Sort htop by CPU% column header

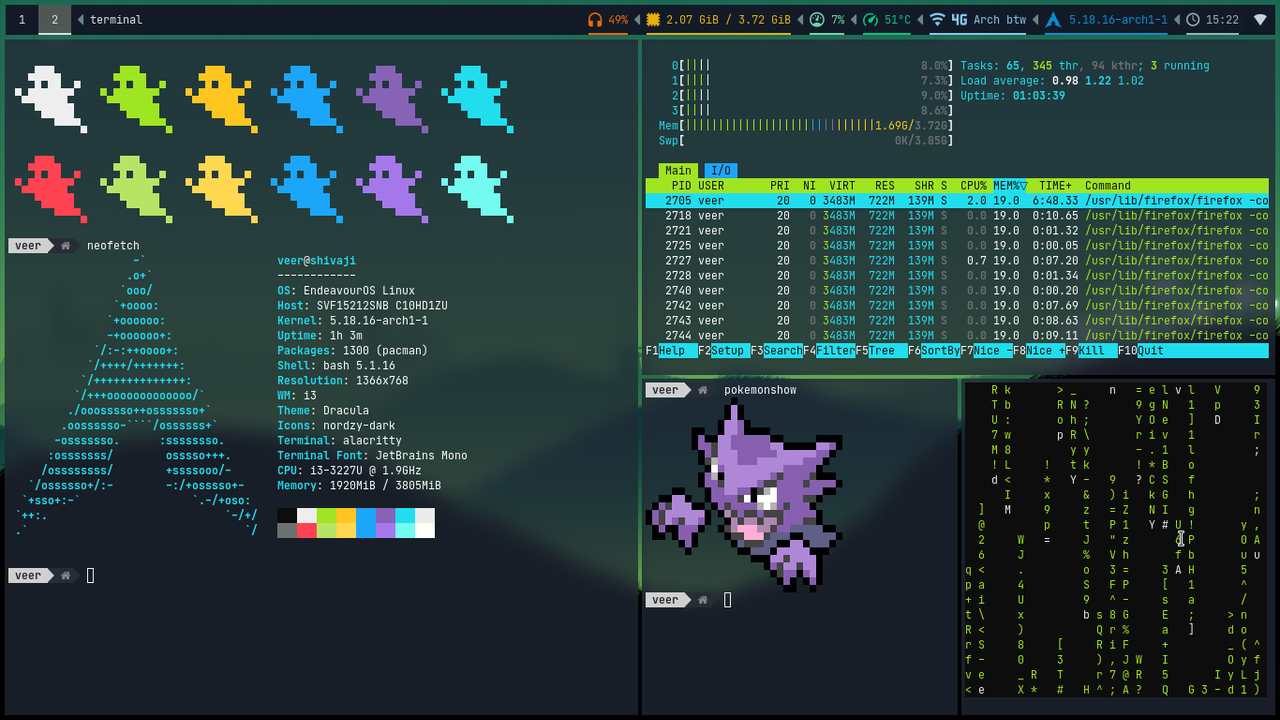tap(973, 186)
